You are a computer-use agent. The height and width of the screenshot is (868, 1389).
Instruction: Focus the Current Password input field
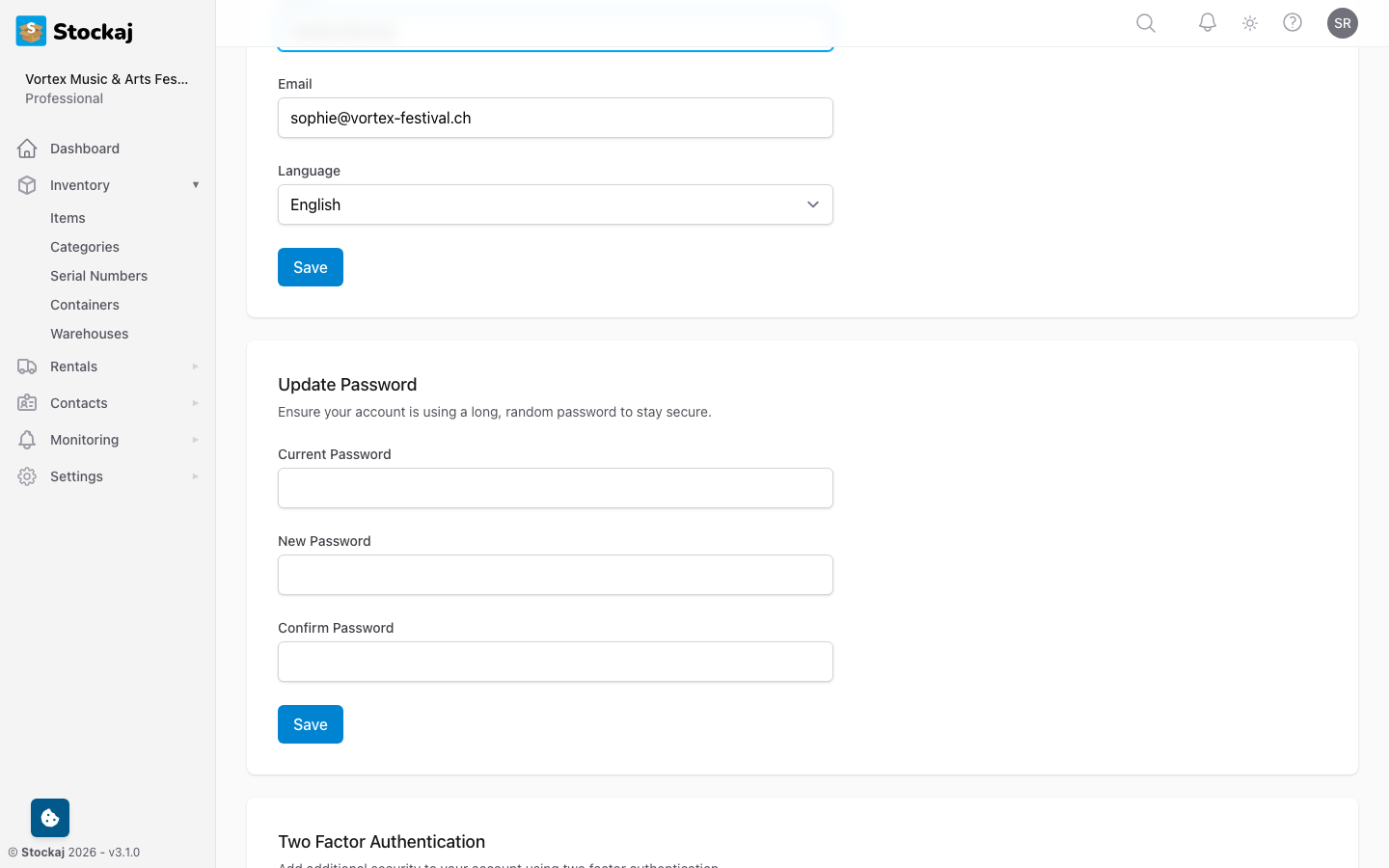coord(555,488)
